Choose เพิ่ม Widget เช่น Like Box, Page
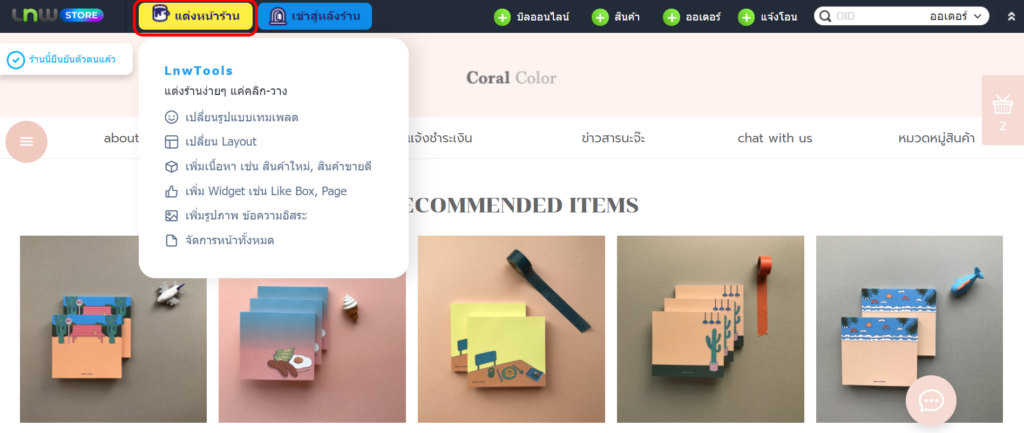1024x433 pixels. [256, 191]
